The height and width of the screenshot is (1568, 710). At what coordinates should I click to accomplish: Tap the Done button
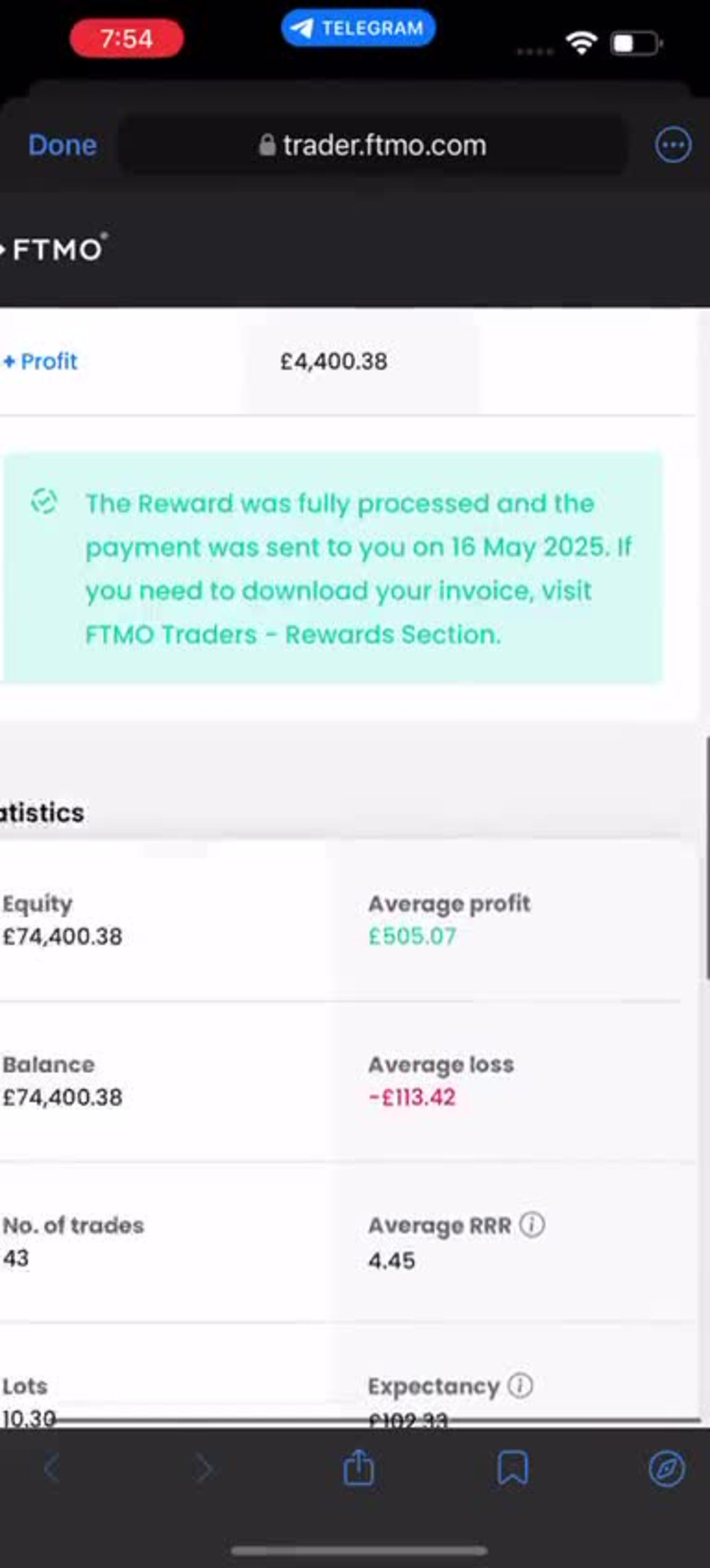pos(62,145)
